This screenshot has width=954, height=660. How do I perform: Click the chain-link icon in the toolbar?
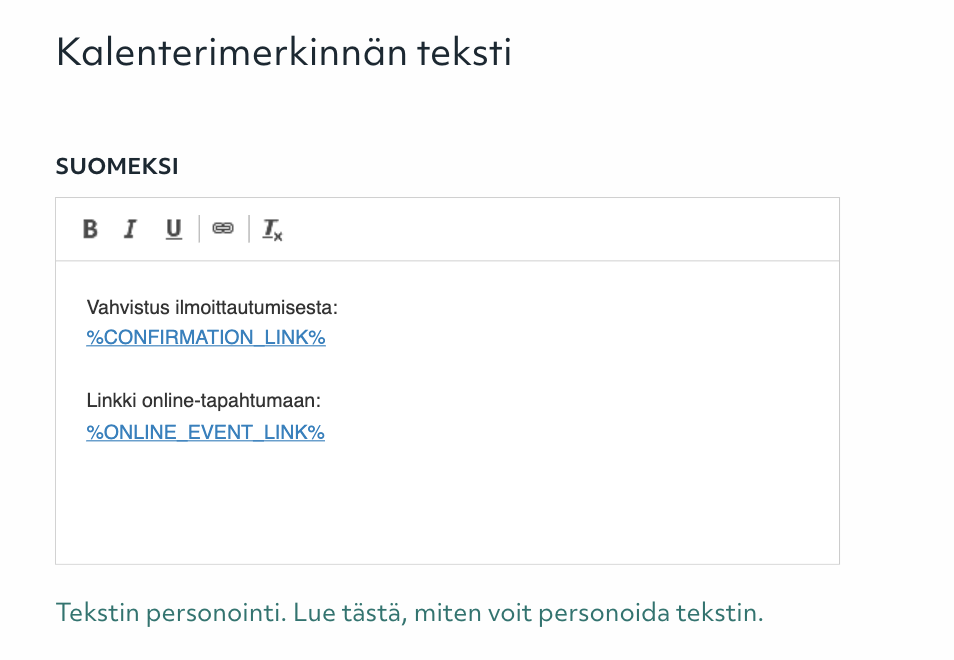[222, 229]
